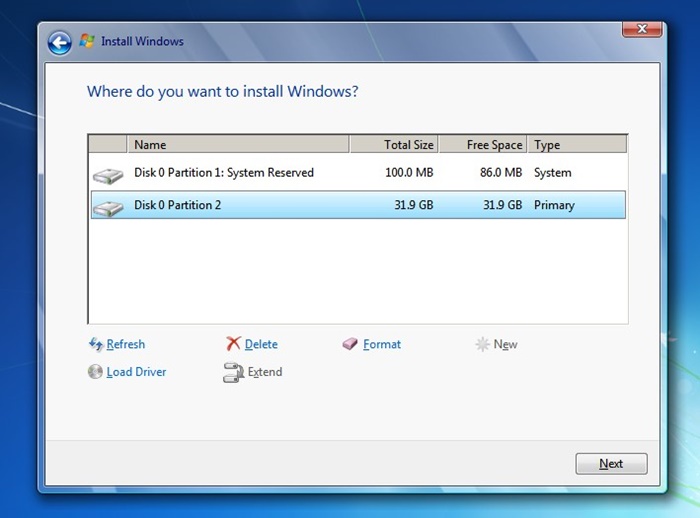Select Disk 0 Partition 1: System Reserved
Image resolution: width=700 pixels, height=518 pixels.
coord(358,173)
